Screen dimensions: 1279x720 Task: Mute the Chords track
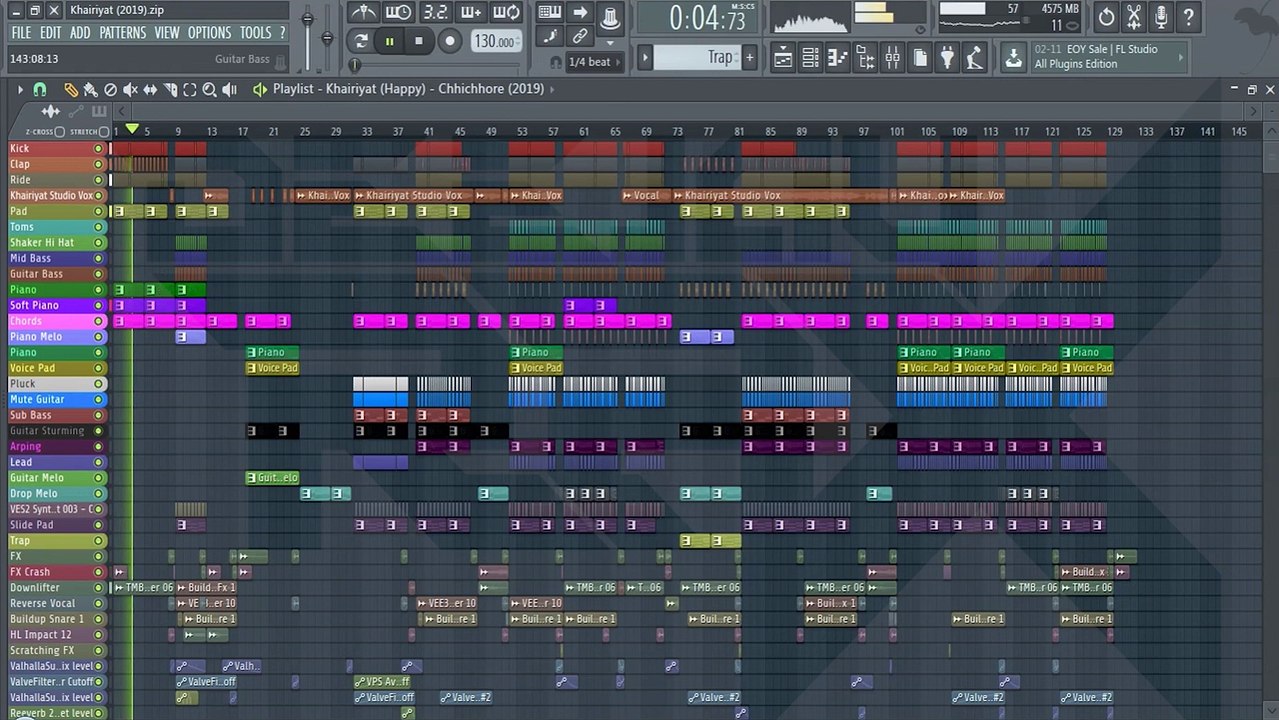98,321
